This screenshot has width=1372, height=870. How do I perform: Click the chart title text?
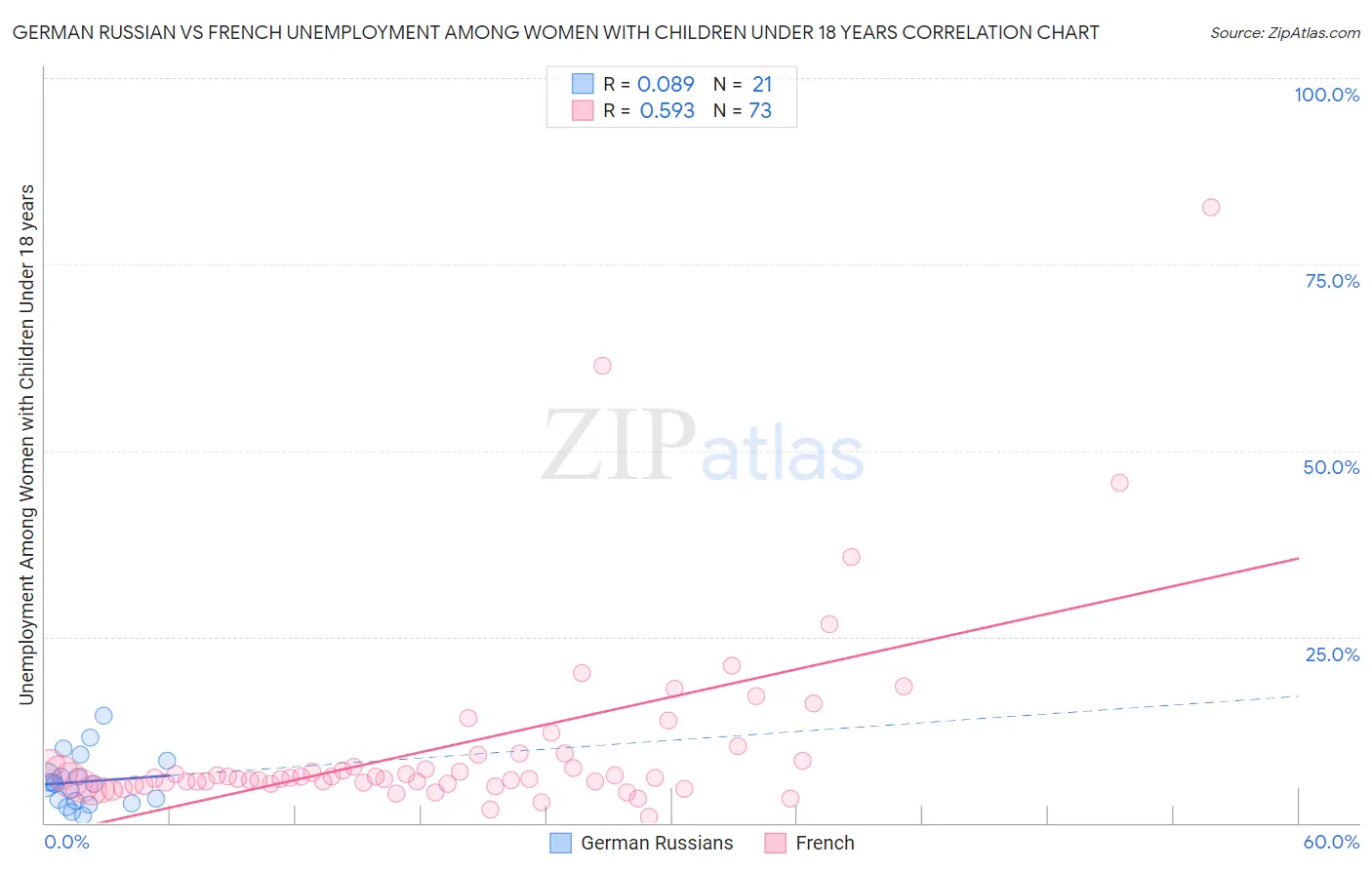tap(555, 32)
